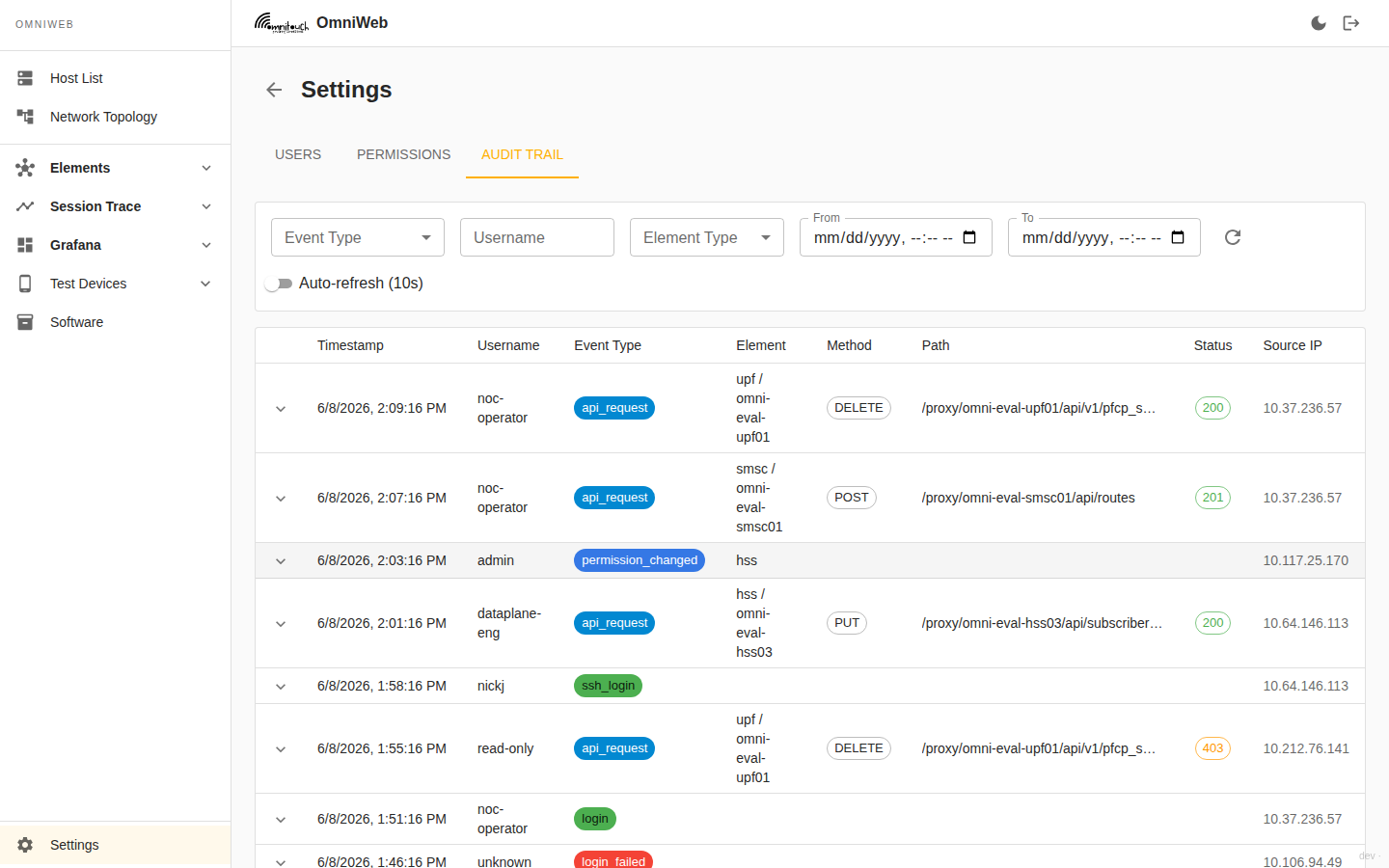Click the Path column header
The height and width of the screenshot is (868, 1389).
pyautogui.click(x=936, y=345)
